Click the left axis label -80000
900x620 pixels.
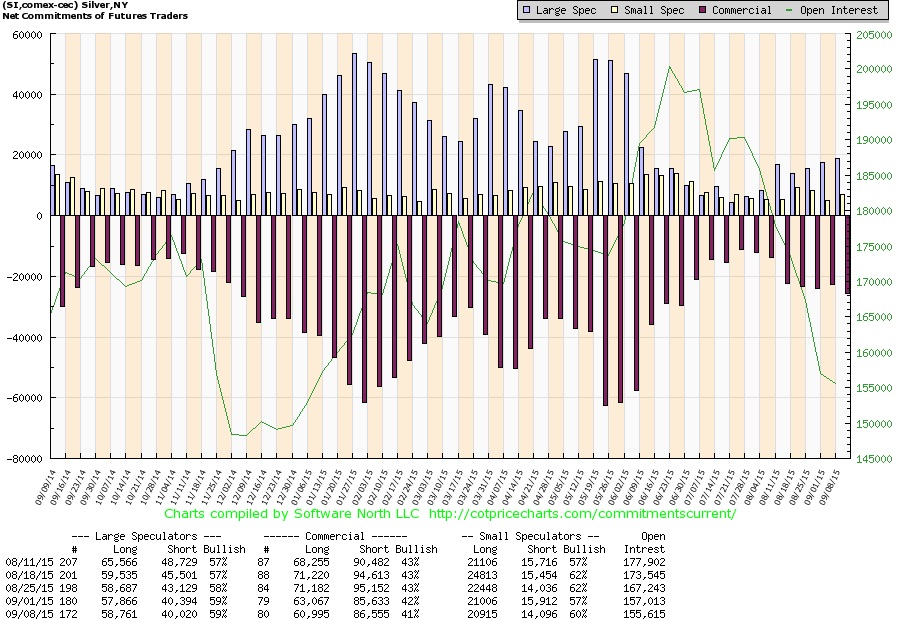pos(25,459)
